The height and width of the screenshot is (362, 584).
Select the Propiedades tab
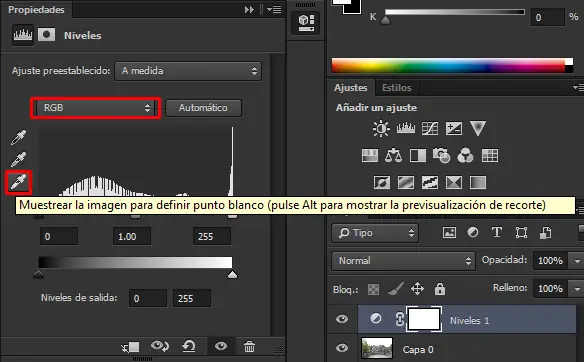point(36,10)
